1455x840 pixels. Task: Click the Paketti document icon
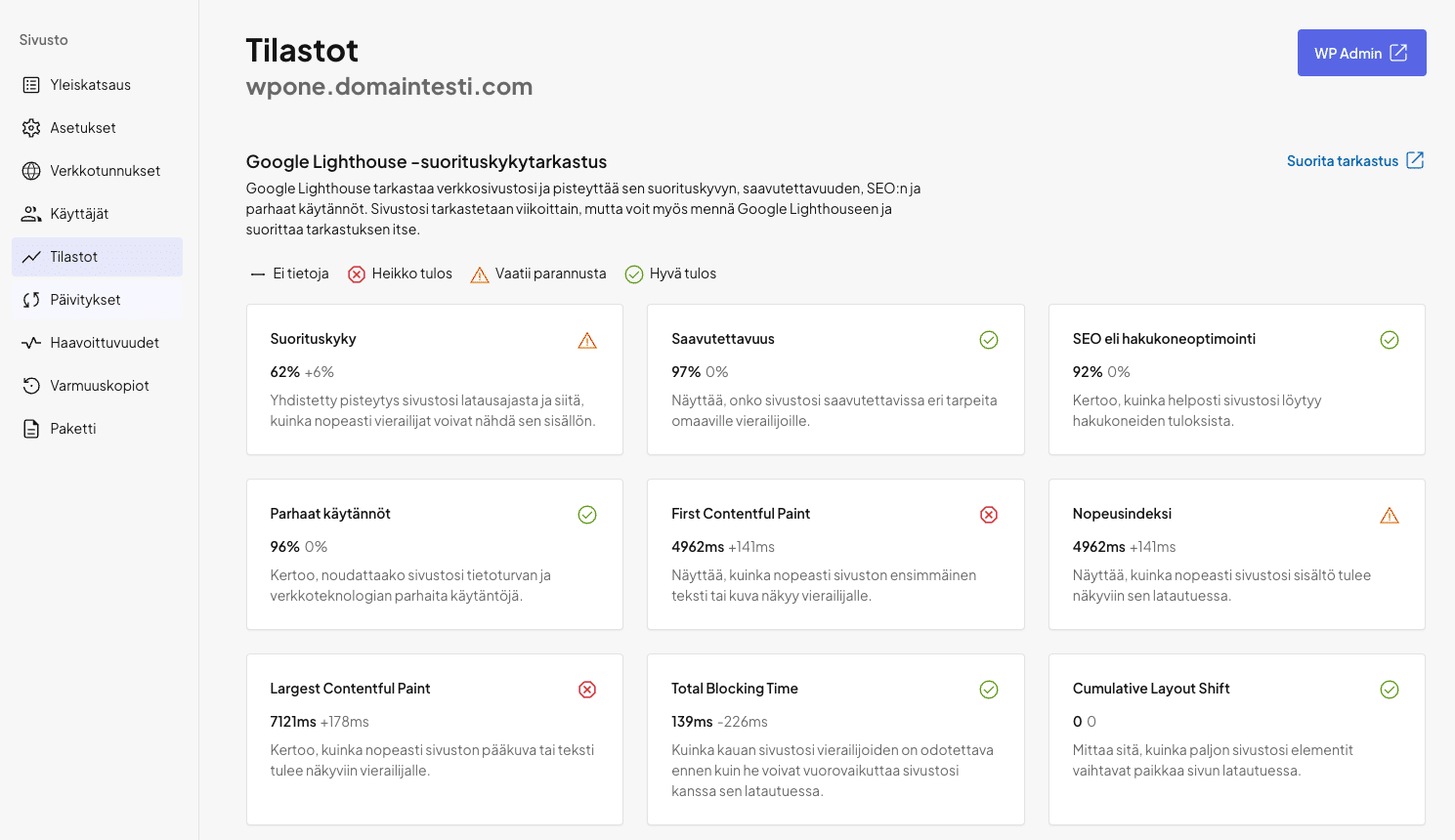(31, 429)
